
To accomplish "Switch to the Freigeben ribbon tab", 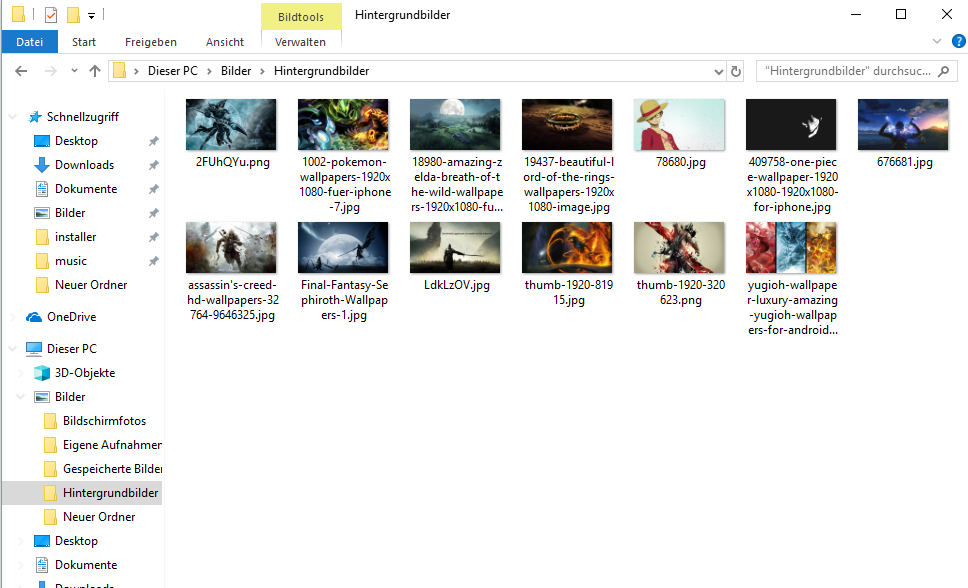I will coord(151,42).
